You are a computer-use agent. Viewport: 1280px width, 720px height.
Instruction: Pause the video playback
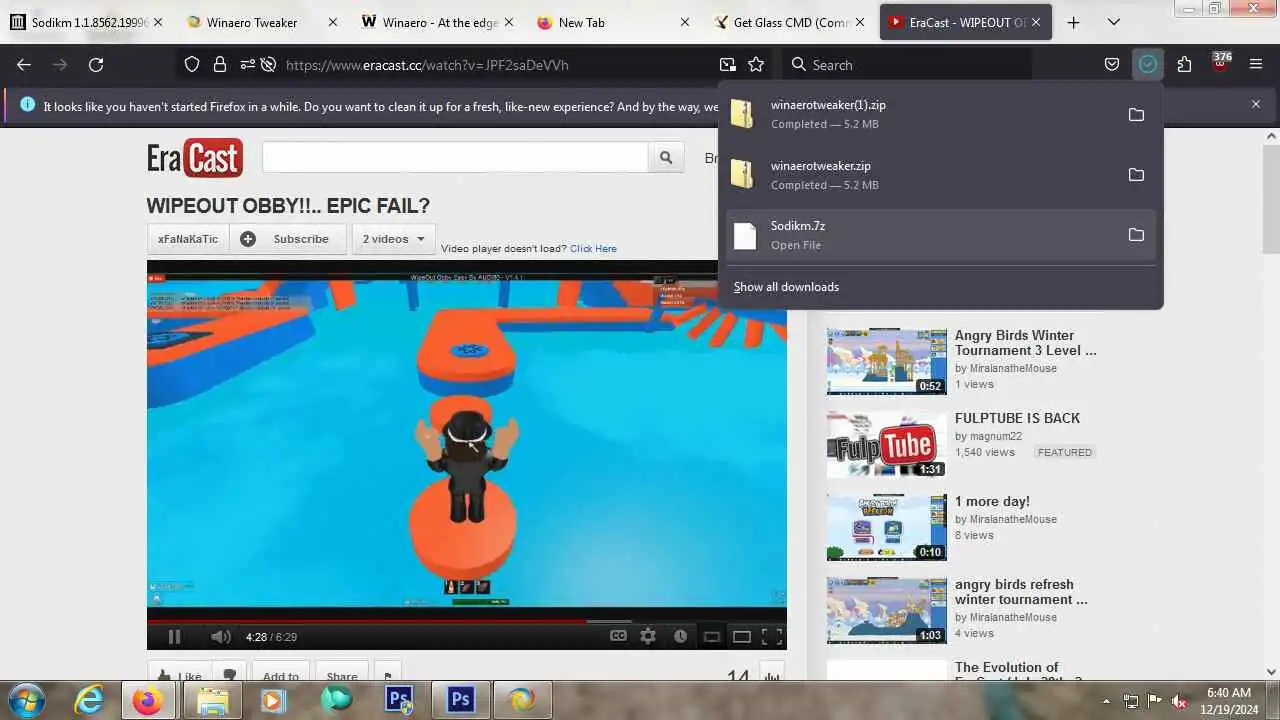[x=174, y=636]
